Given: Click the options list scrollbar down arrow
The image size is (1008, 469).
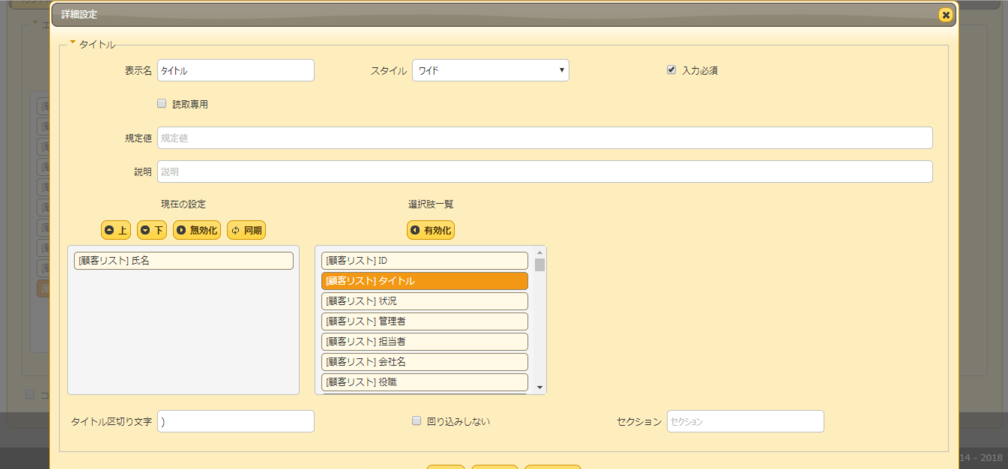Looking at the screenshot, I should point(539,388).
